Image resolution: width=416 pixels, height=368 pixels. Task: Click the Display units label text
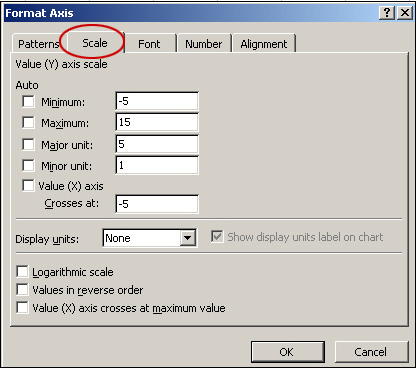pyautogui.click(x=47, y=239)
